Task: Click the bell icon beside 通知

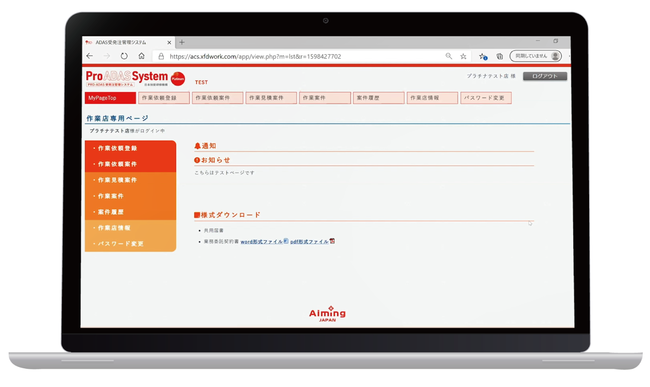Action: click(197, 146)
